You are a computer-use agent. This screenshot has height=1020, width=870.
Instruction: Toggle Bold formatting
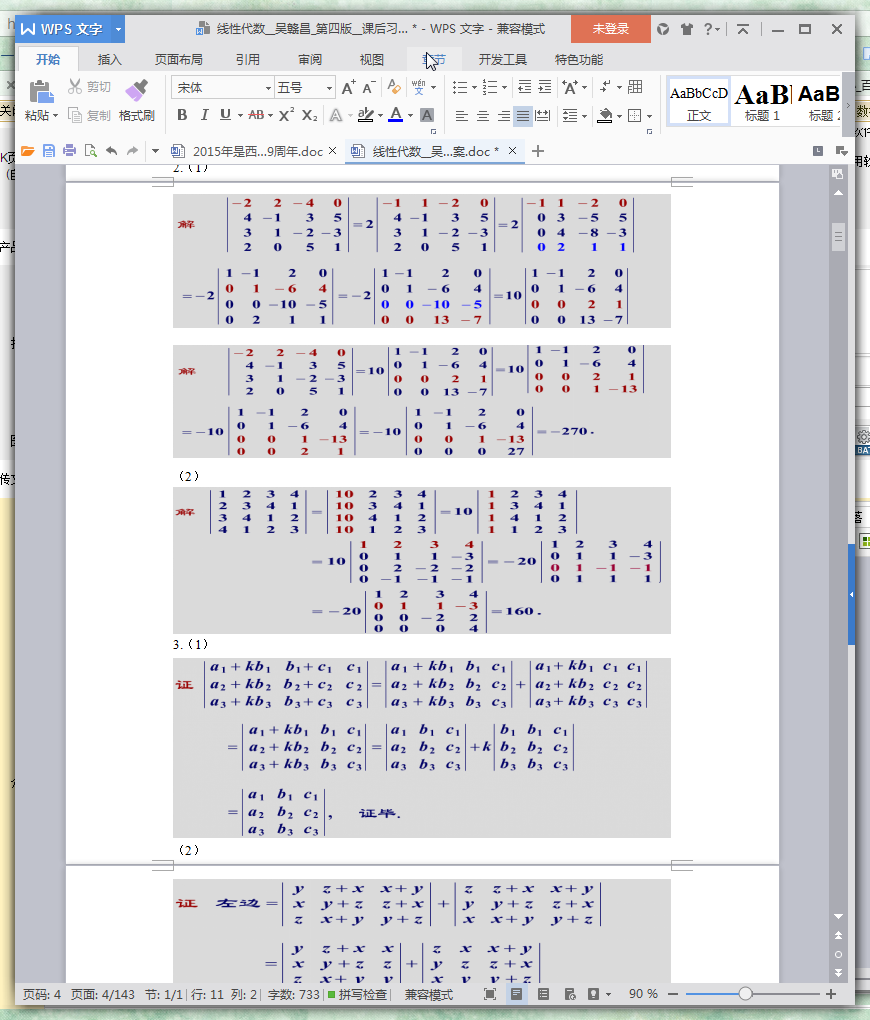point(182,115)
